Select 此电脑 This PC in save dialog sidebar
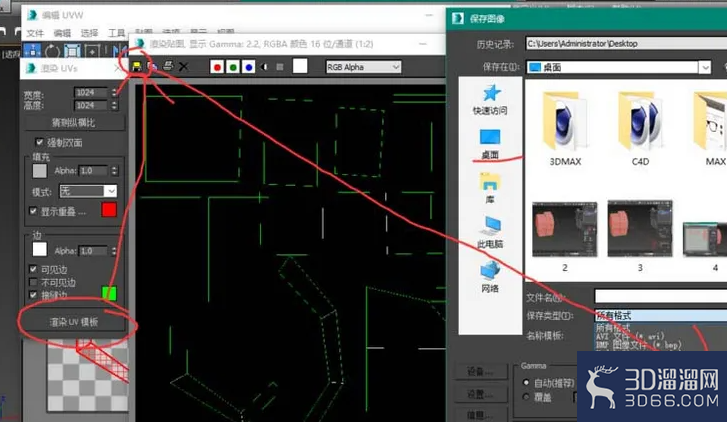 (x=490, y=232)
